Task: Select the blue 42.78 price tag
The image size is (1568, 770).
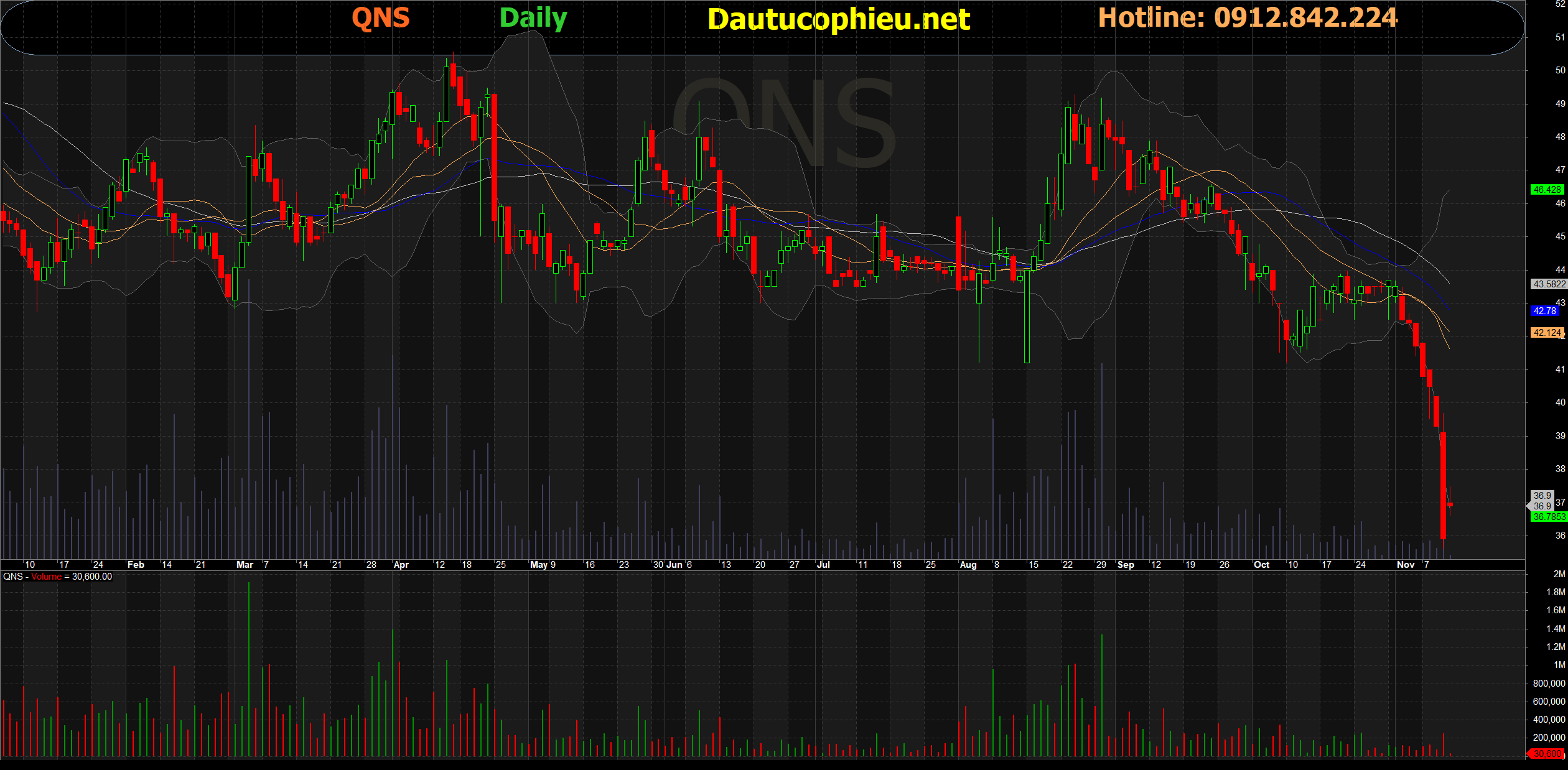Action: [1545, 311]
